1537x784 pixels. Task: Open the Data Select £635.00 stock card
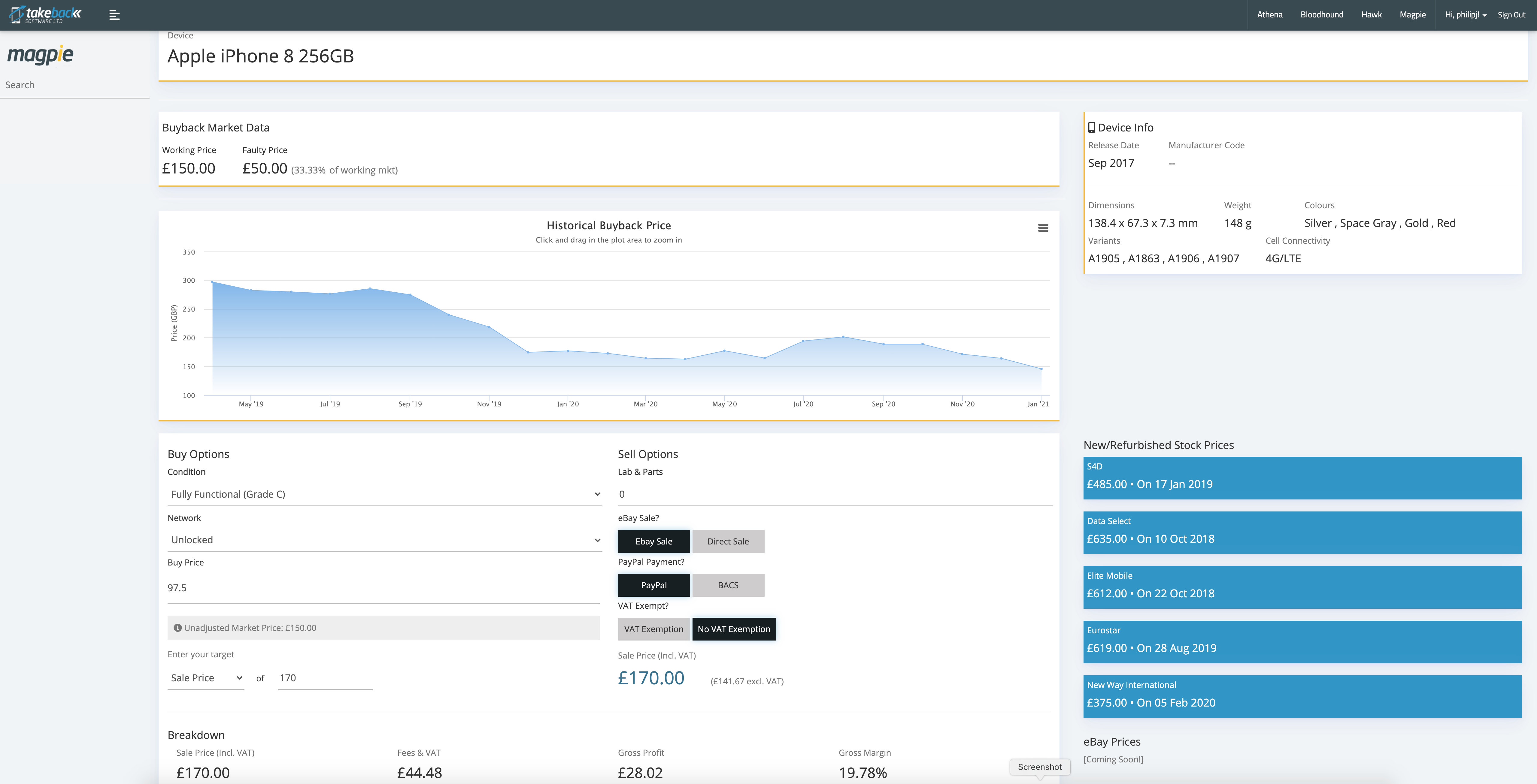coord(1302,532)
